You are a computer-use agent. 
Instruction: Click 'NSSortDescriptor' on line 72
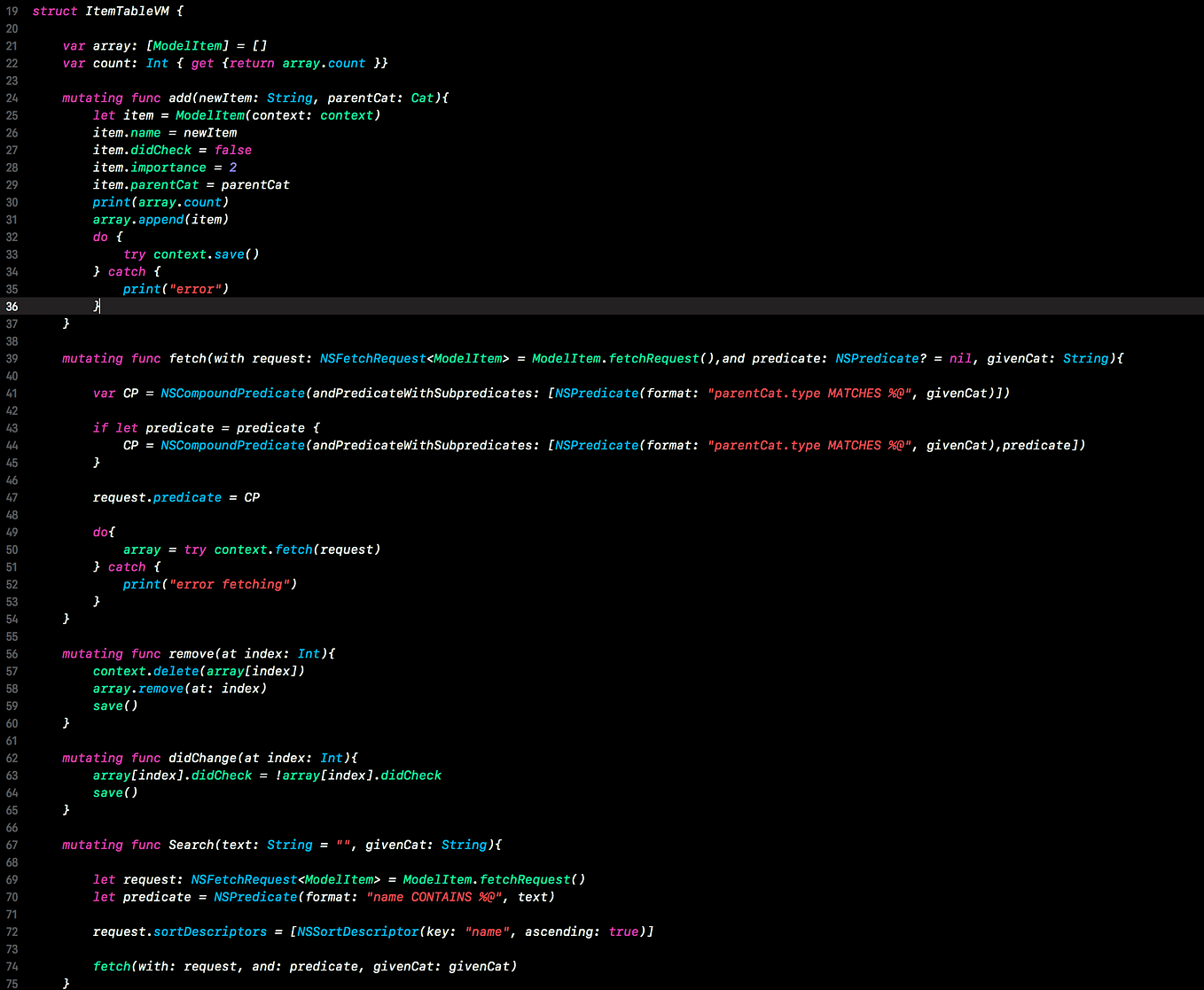click(358, 932)
